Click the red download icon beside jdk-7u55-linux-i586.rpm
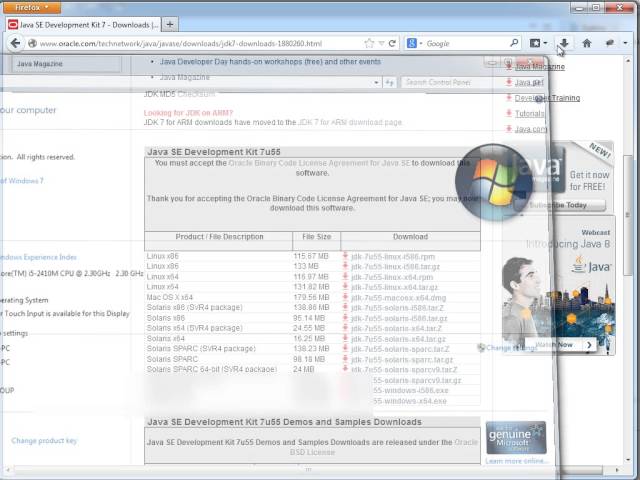640x480 pixels. (345, 256)
